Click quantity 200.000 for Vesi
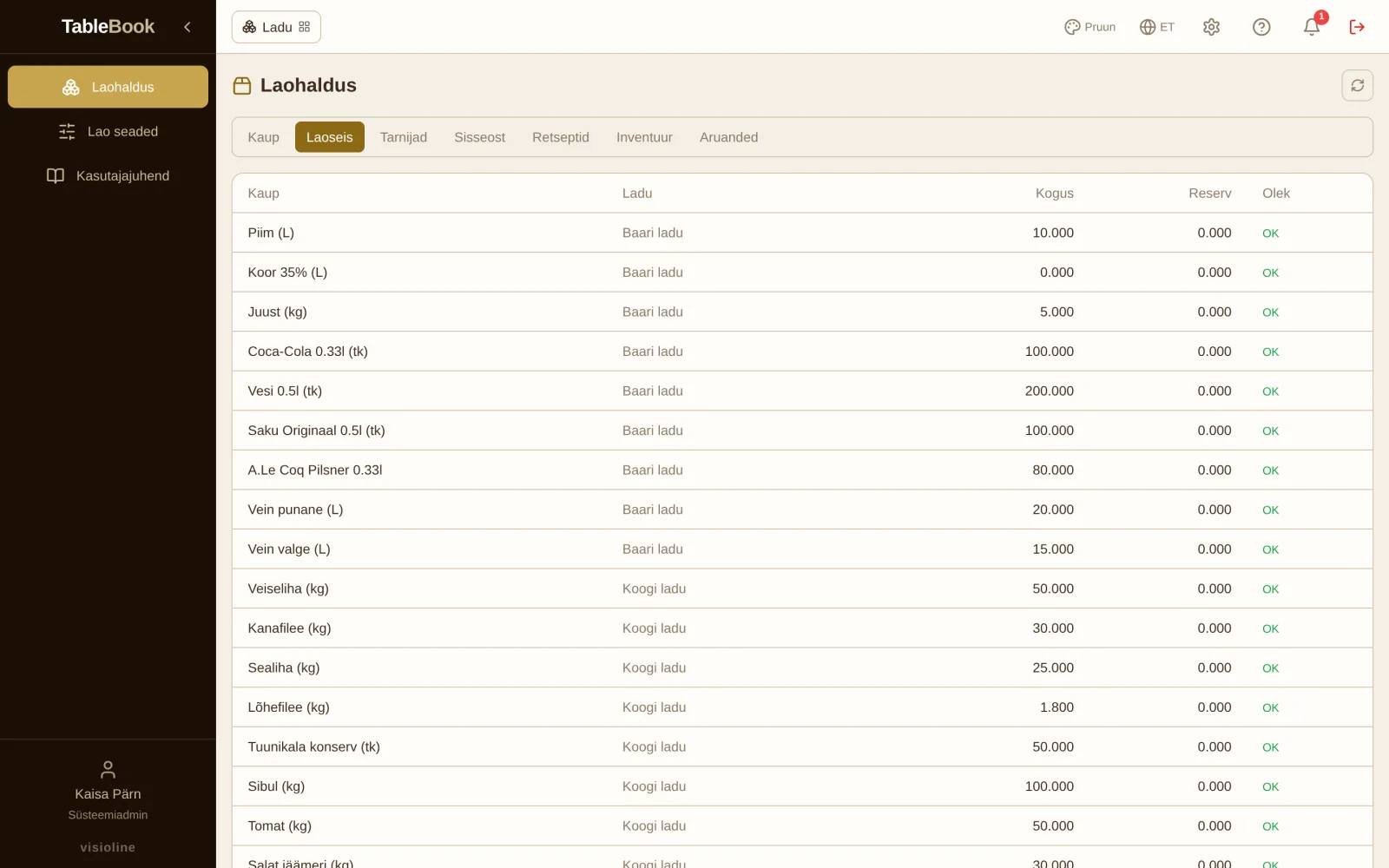This screenshot has height=868, width=1389. click(1049, 391)
